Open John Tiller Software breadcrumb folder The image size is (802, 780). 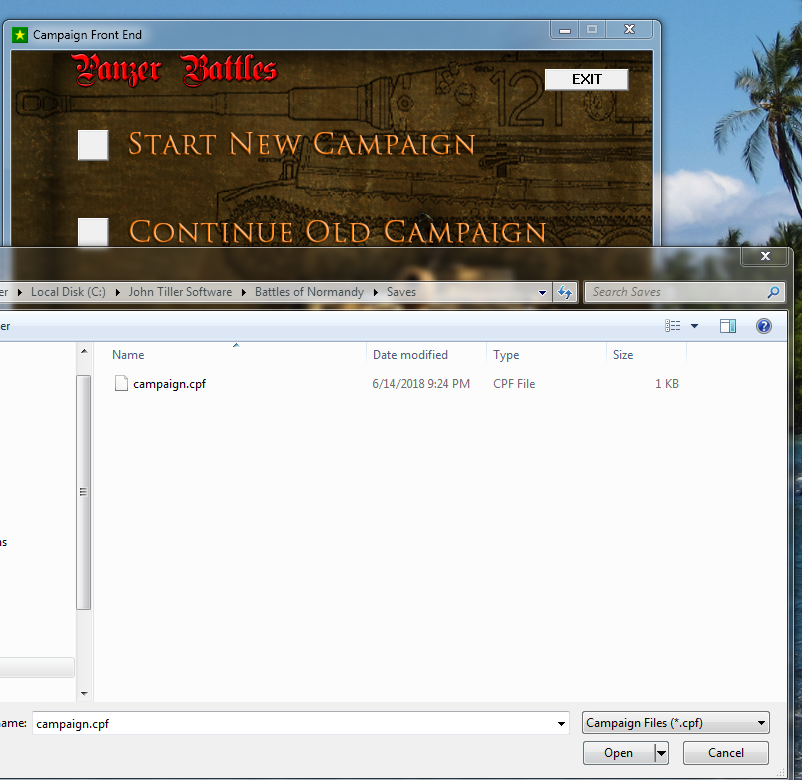(180, 292)
